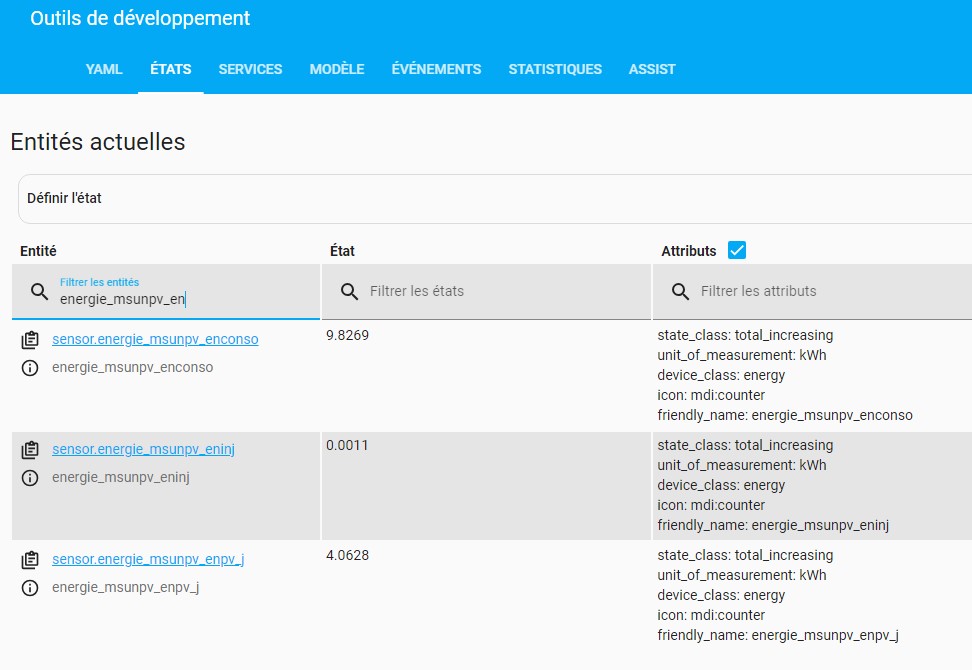The width and height of the screenshot is (972, 670).
Task: Expand the Définir l'état panel
Action: (x=495, y=198)
